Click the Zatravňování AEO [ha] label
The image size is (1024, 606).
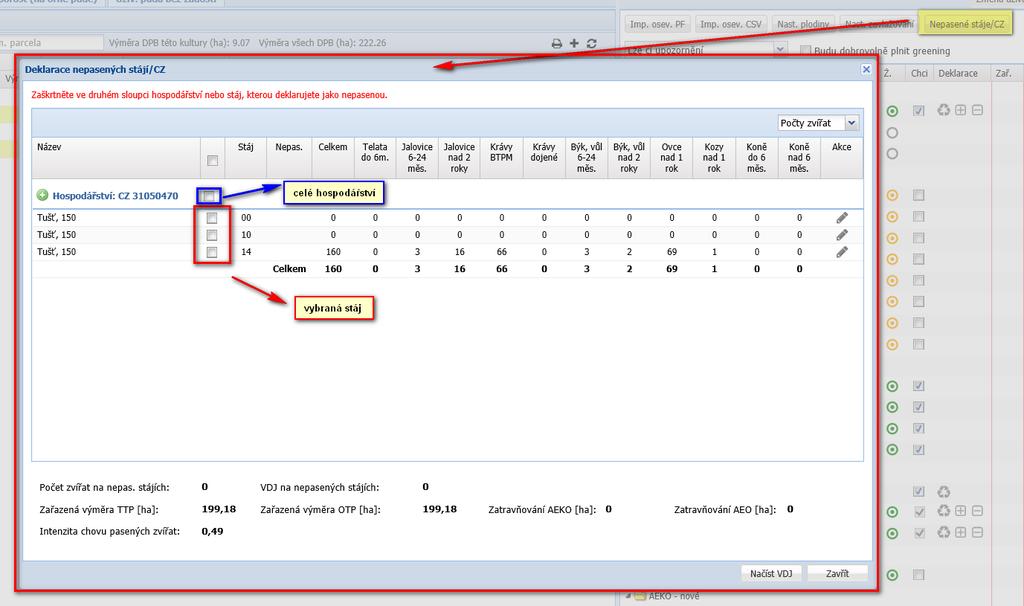tap(725, 509)
